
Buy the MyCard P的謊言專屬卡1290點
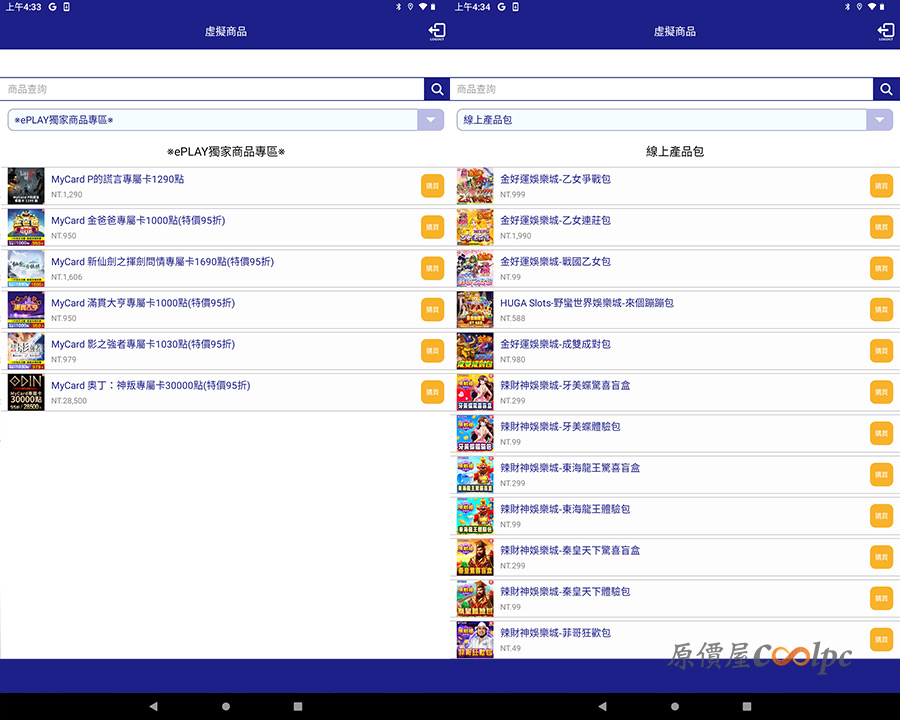tap(432, 186)
